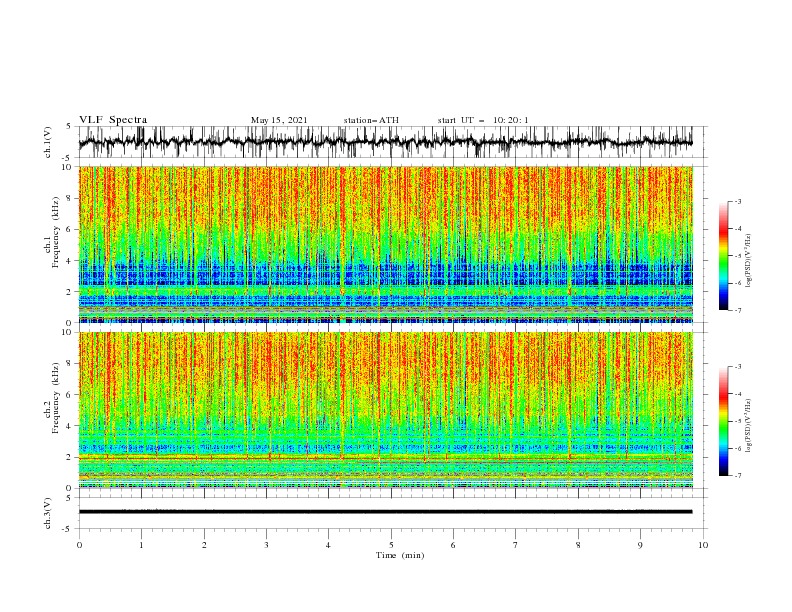Click the log(PSD) label beside ch.2 colorbar

click(748, 426)
